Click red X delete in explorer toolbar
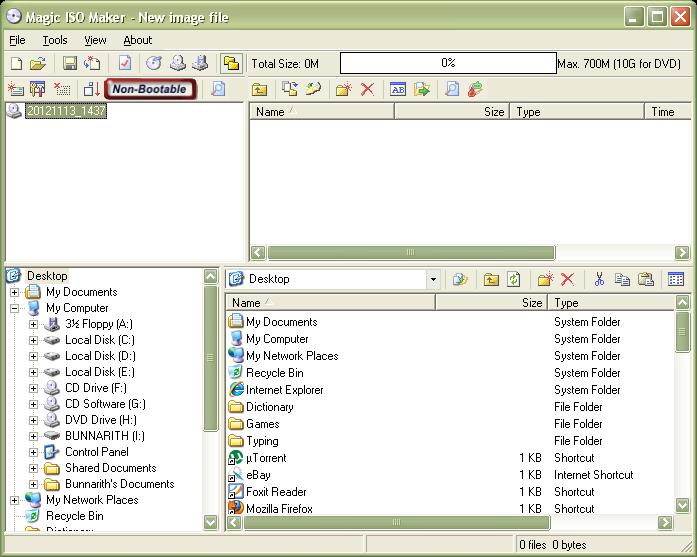697x557 pixels. 567,280
